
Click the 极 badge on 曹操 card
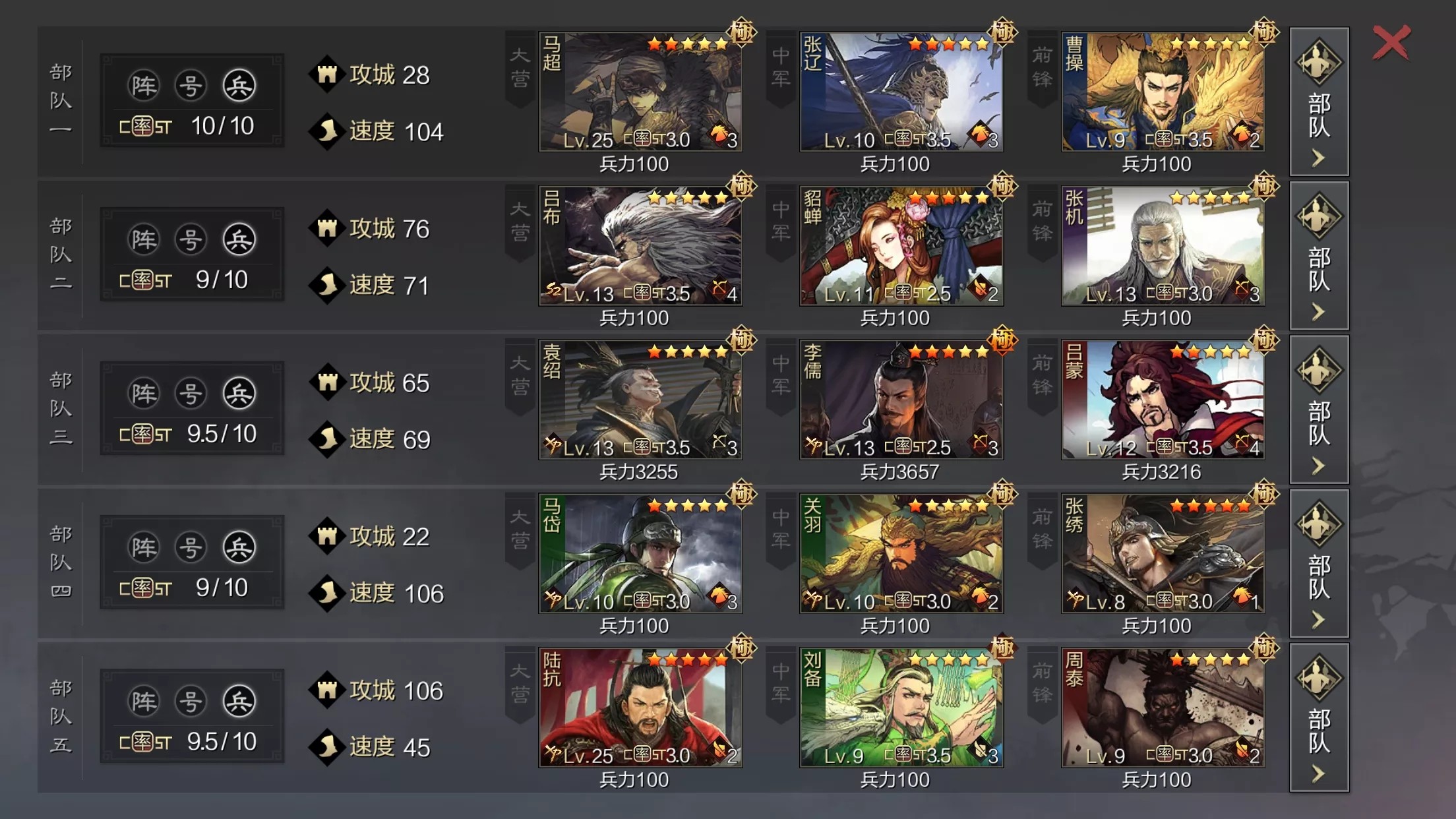[x=1264, y=31]
